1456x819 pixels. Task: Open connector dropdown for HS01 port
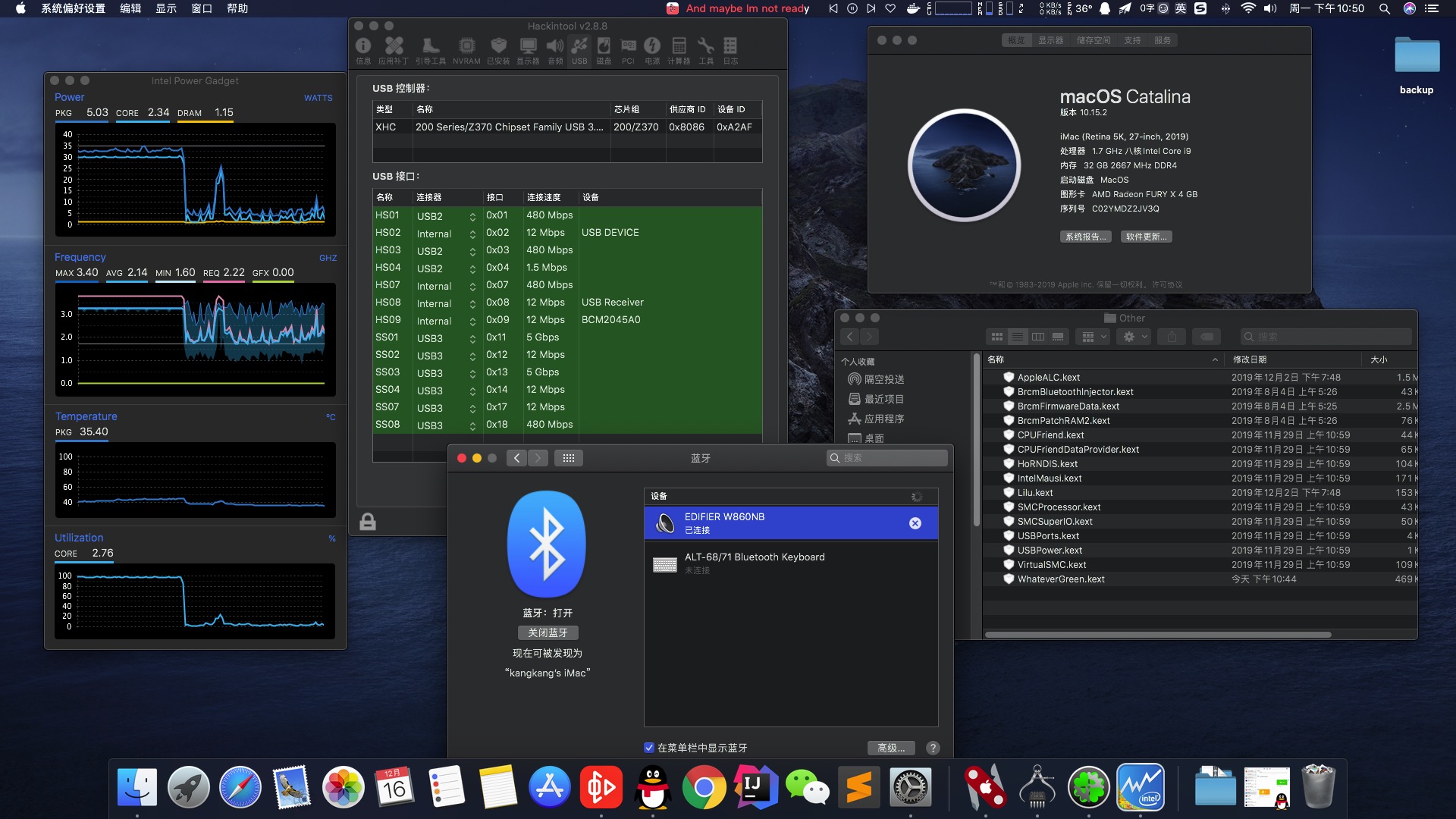(x=472, y=217)
